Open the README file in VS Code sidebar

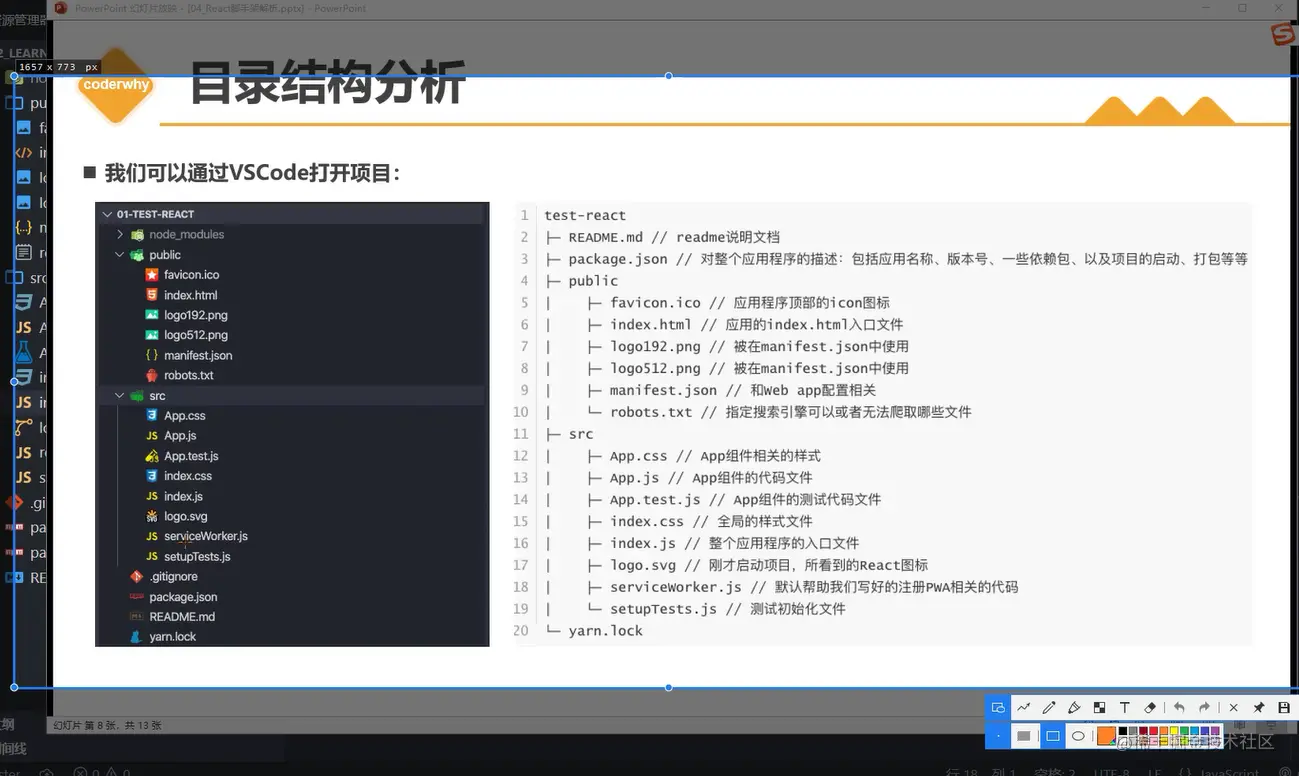click(26, 578)
